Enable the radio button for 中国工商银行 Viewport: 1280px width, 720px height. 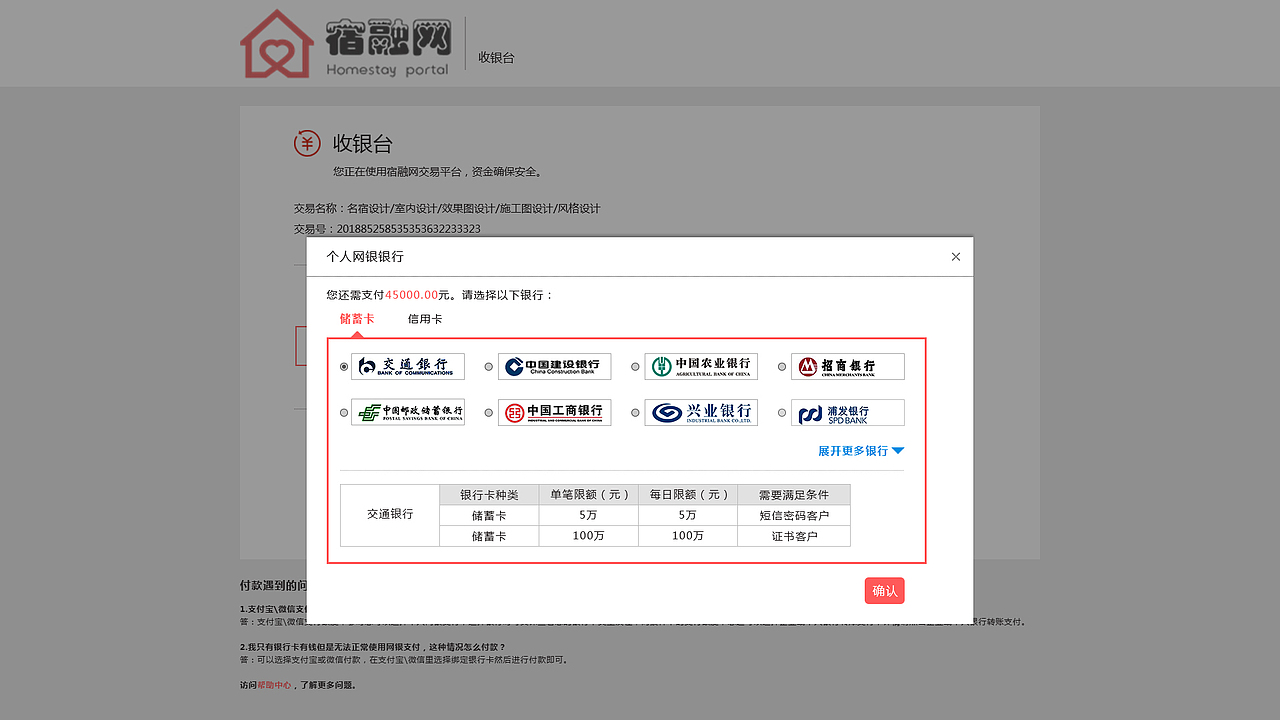pyautogui.click(x=488, y=412)
